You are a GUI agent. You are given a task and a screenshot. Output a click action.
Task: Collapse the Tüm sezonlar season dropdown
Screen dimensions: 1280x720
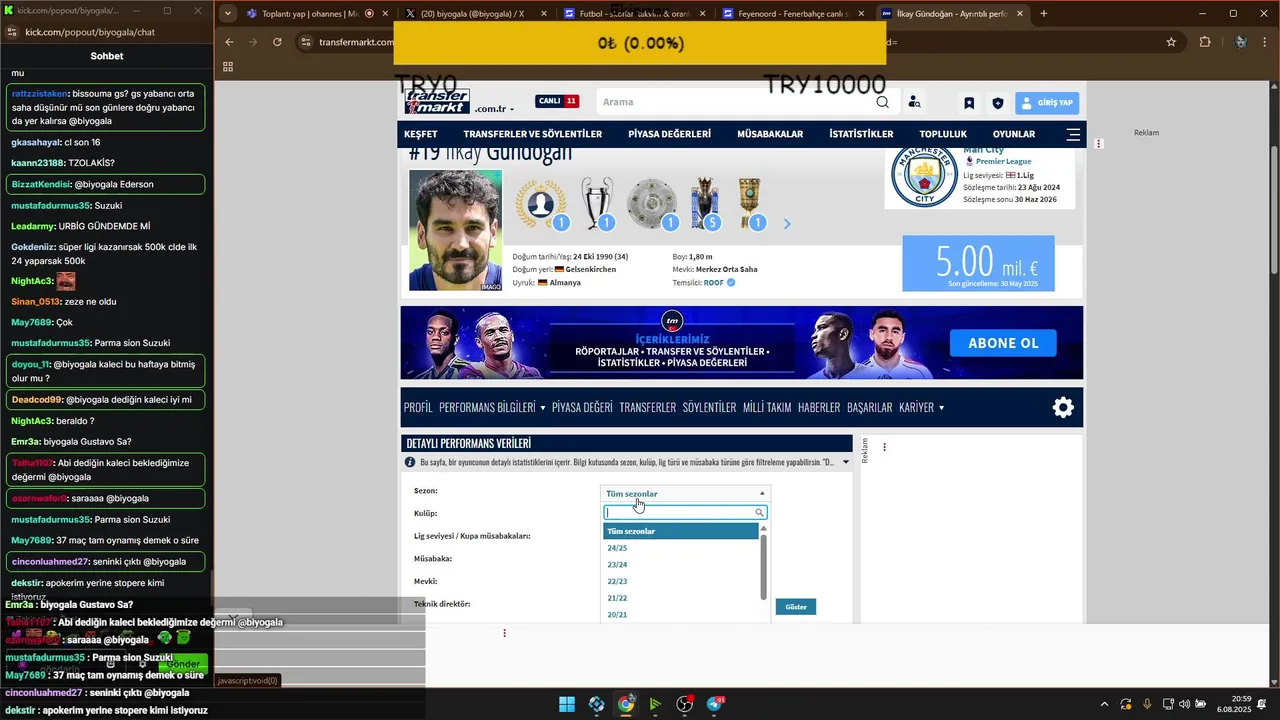point(685,493)
